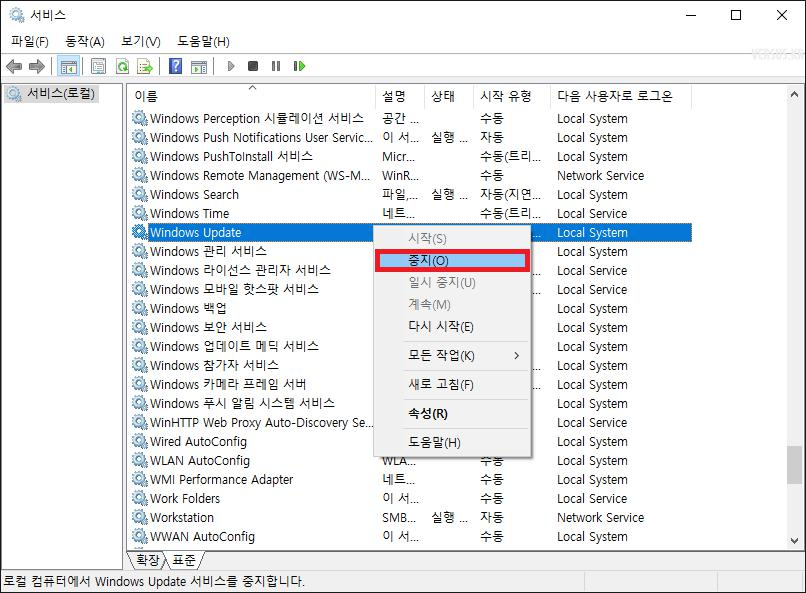
Task: Select Windows Perception 시뮬레이션 서비스 row
Action: 411,118
